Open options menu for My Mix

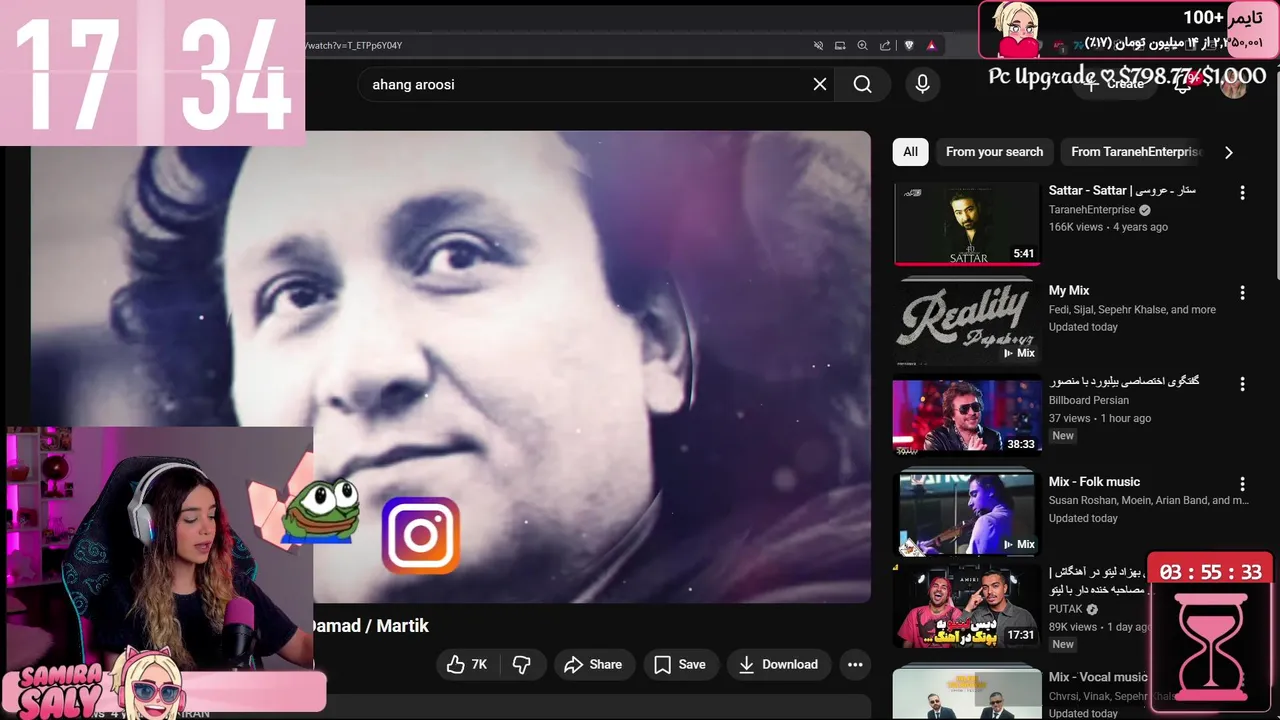click(1242, 293)
